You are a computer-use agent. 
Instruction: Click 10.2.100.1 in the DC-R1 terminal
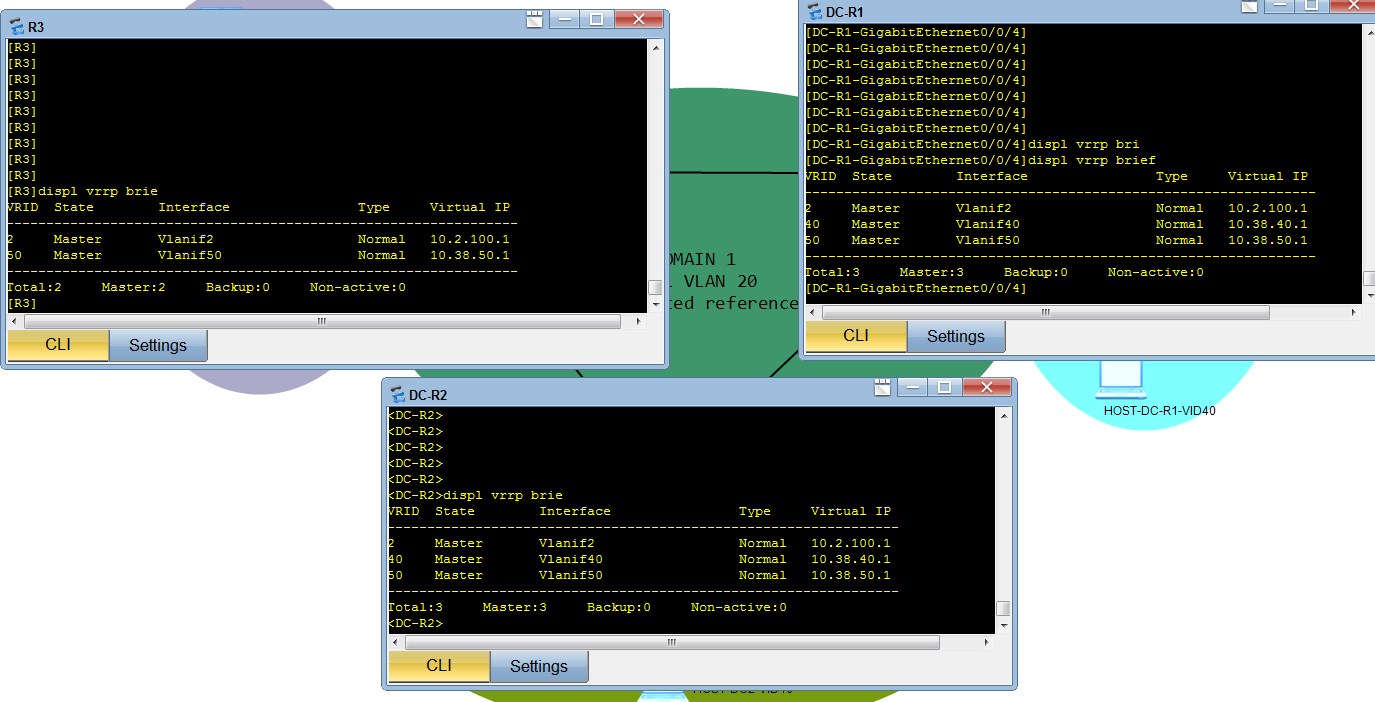coord(1268,208)
